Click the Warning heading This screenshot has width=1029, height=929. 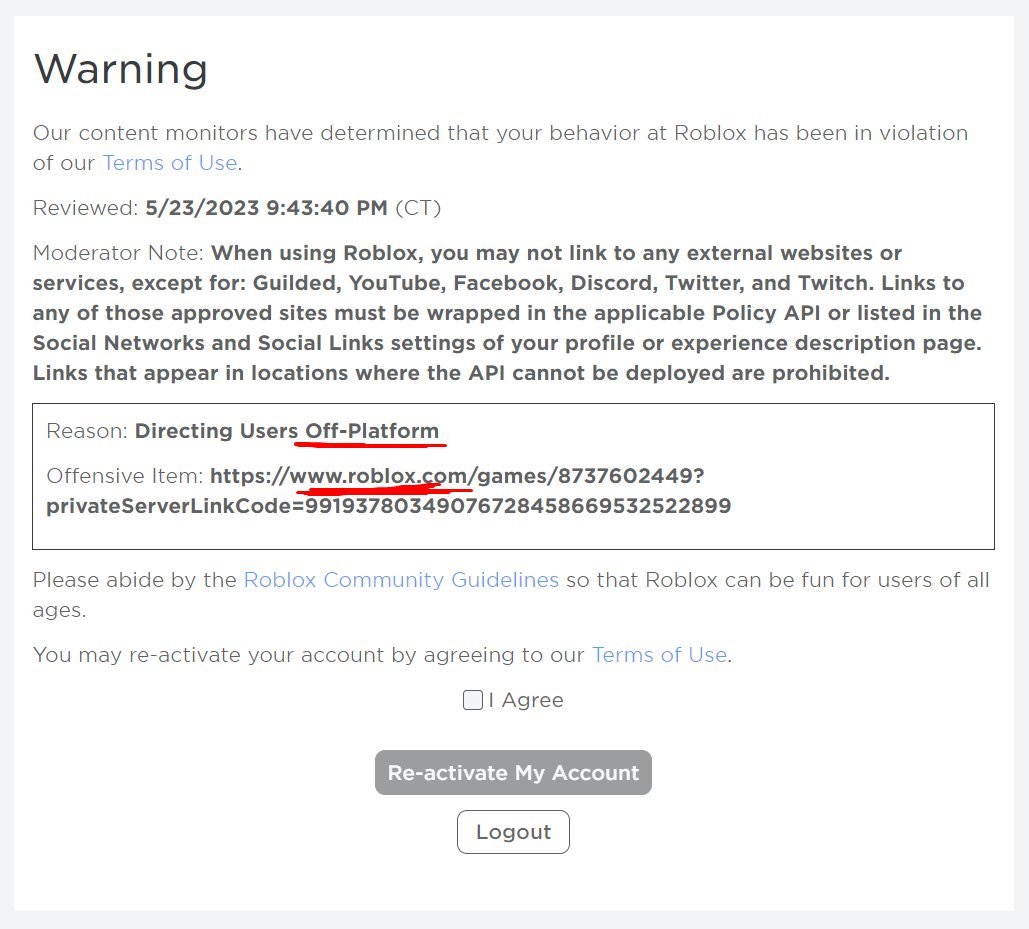(x=121, y=69)
